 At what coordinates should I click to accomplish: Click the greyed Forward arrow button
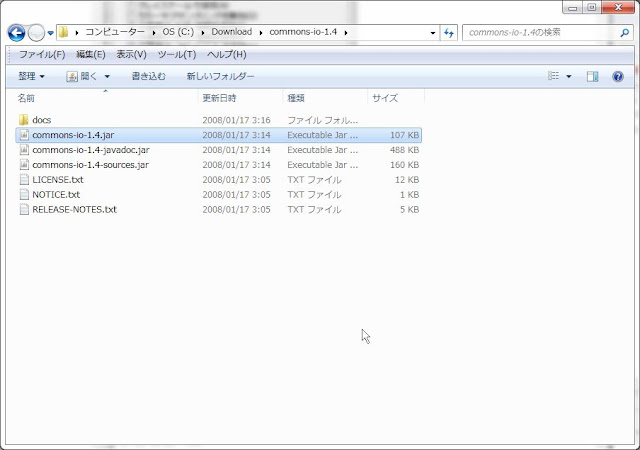pos(36,33)
